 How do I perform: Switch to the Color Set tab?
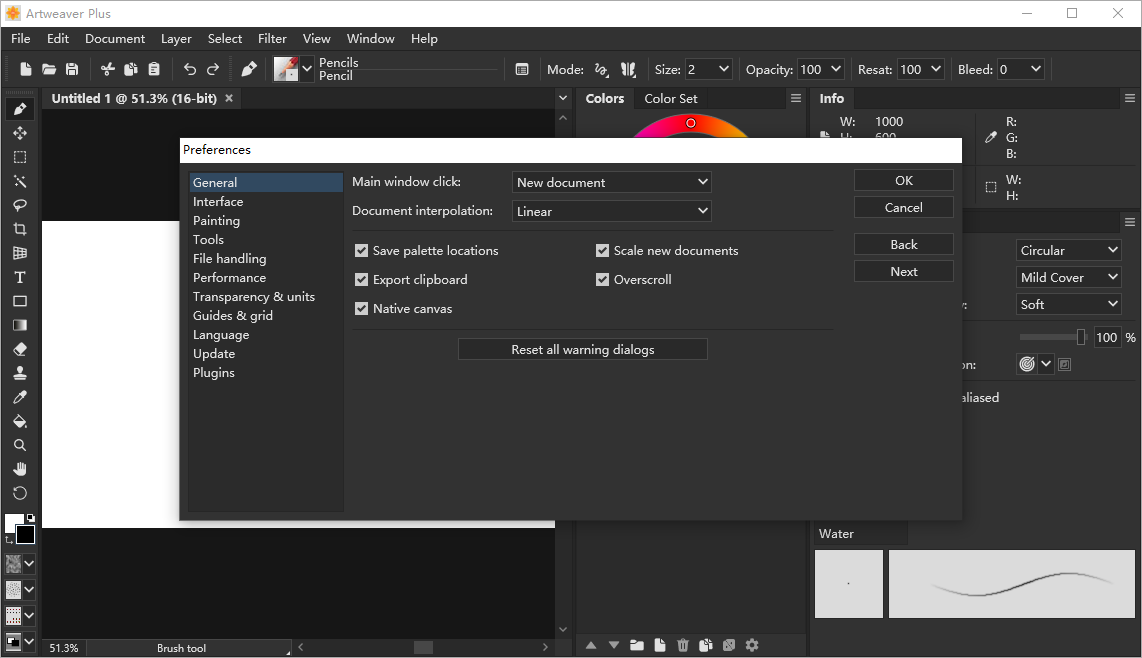[670, 98]
